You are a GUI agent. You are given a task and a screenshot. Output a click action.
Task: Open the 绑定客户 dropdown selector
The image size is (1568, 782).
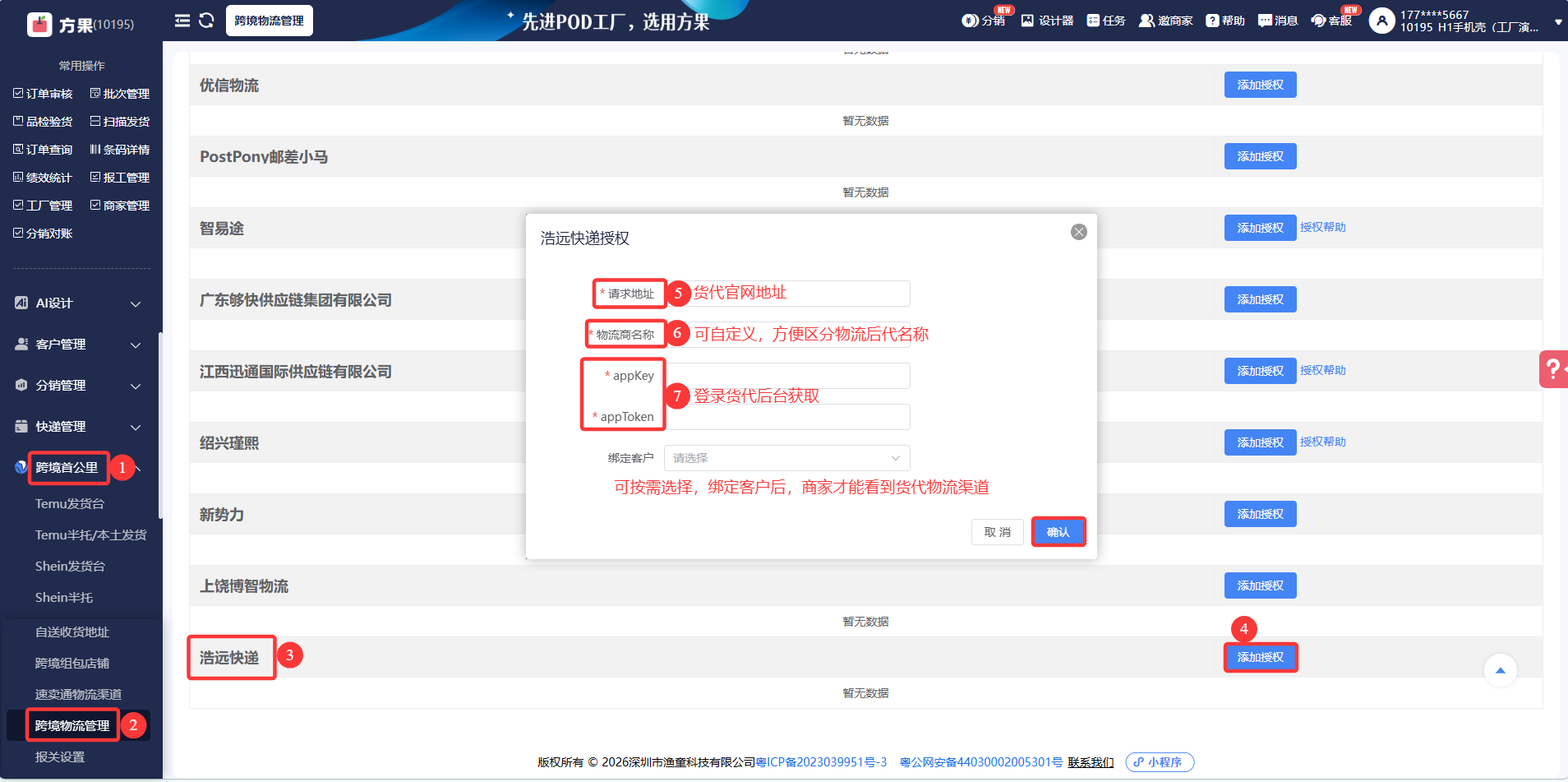point(786,458)
